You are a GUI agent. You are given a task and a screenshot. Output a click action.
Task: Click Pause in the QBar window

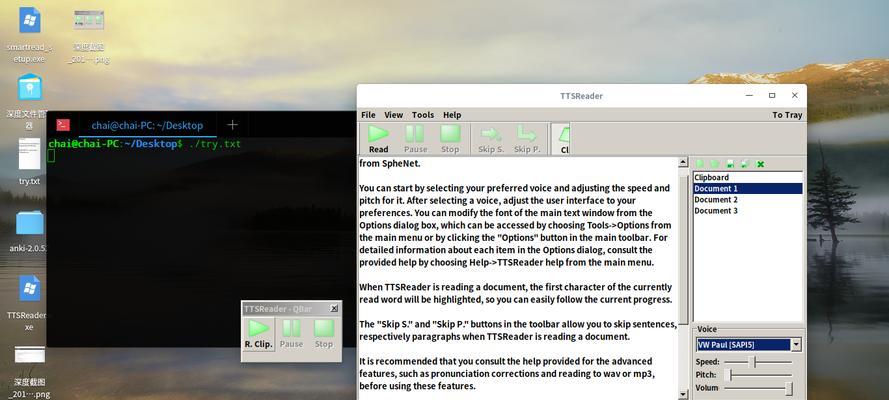tap(291, 333)
